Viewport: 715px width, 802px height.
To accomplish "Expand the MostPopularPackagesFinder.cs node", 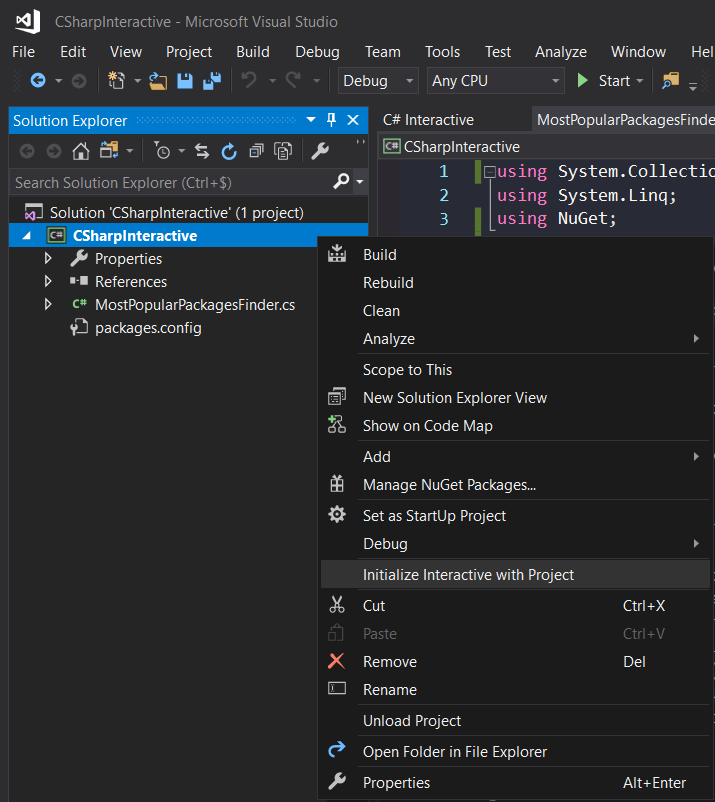I will coord(48,304).
